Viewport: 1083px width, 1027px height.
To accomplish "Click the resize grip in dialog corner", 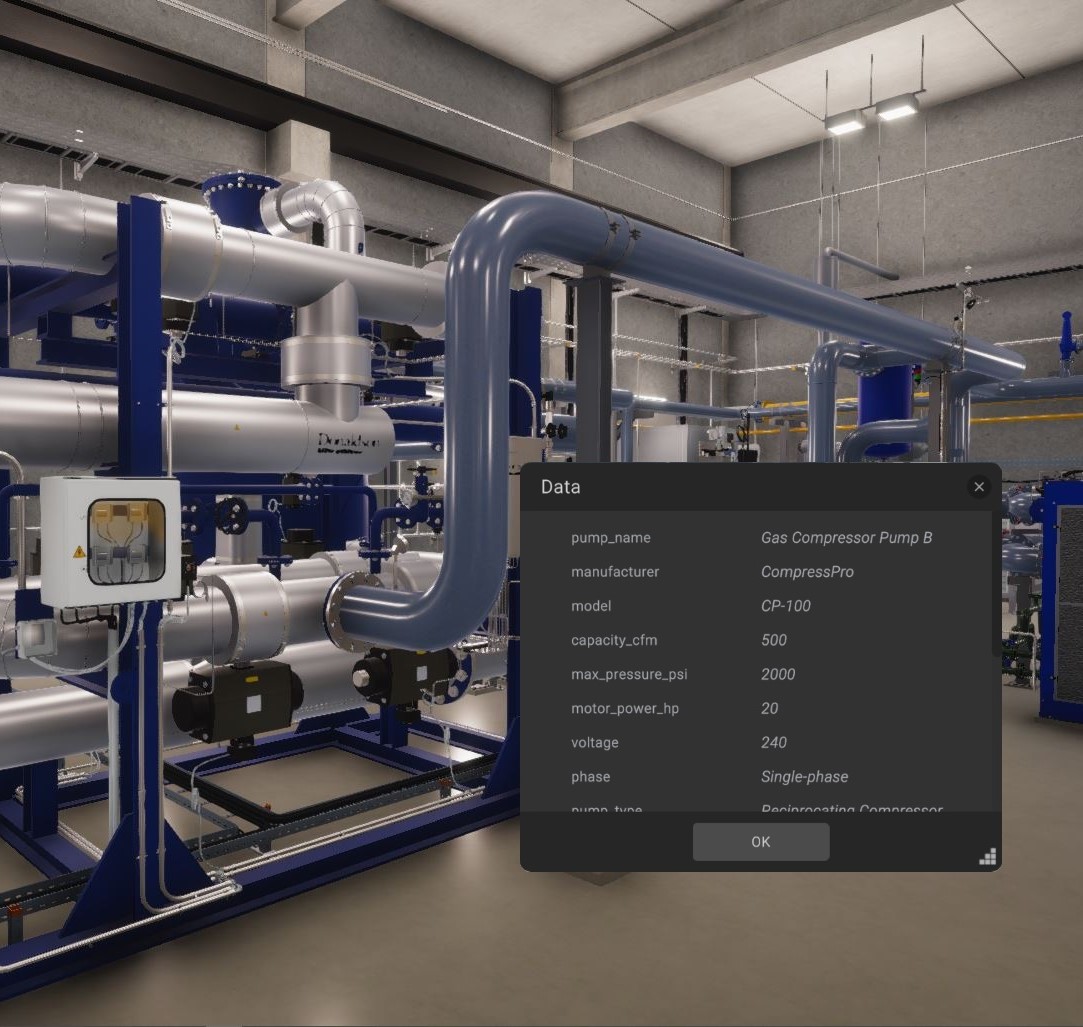I will [987, 856].
